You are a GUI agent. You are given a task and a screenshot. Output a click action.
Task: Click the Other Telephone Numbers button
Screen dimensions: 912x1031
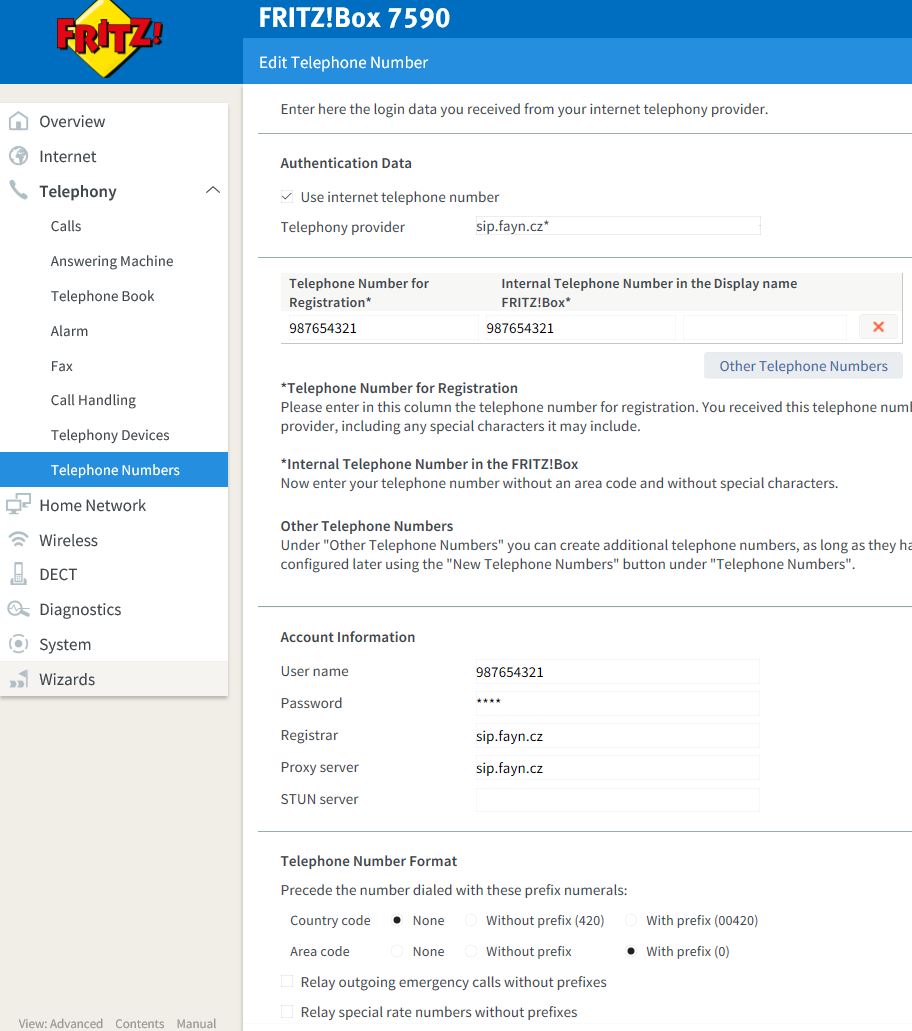[x=803, y=366]
